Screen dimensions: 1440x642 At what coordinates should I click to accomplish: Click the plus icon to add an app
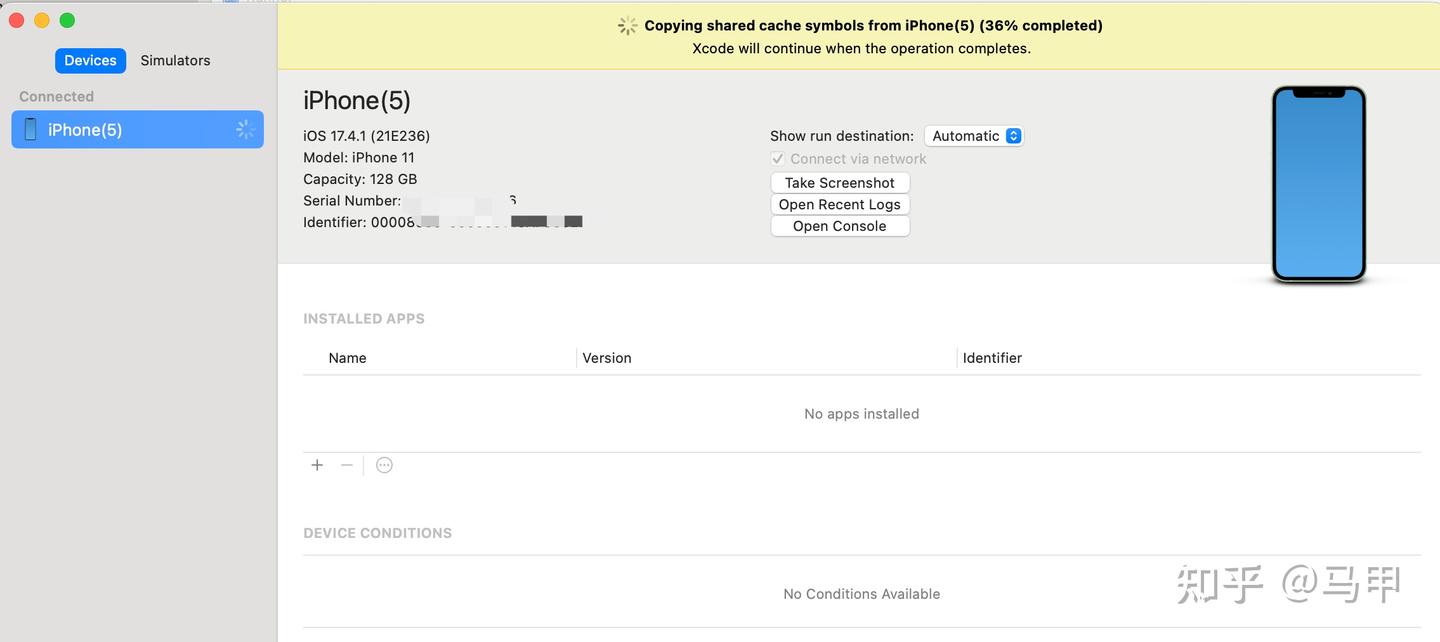pyautogui.click(x=317, y=465)
